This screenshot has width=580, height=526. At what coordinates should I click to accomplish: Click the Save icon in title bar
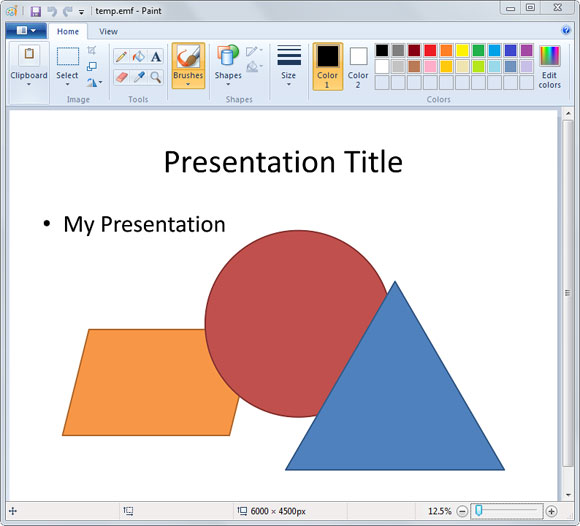click(x=36, y=11)
